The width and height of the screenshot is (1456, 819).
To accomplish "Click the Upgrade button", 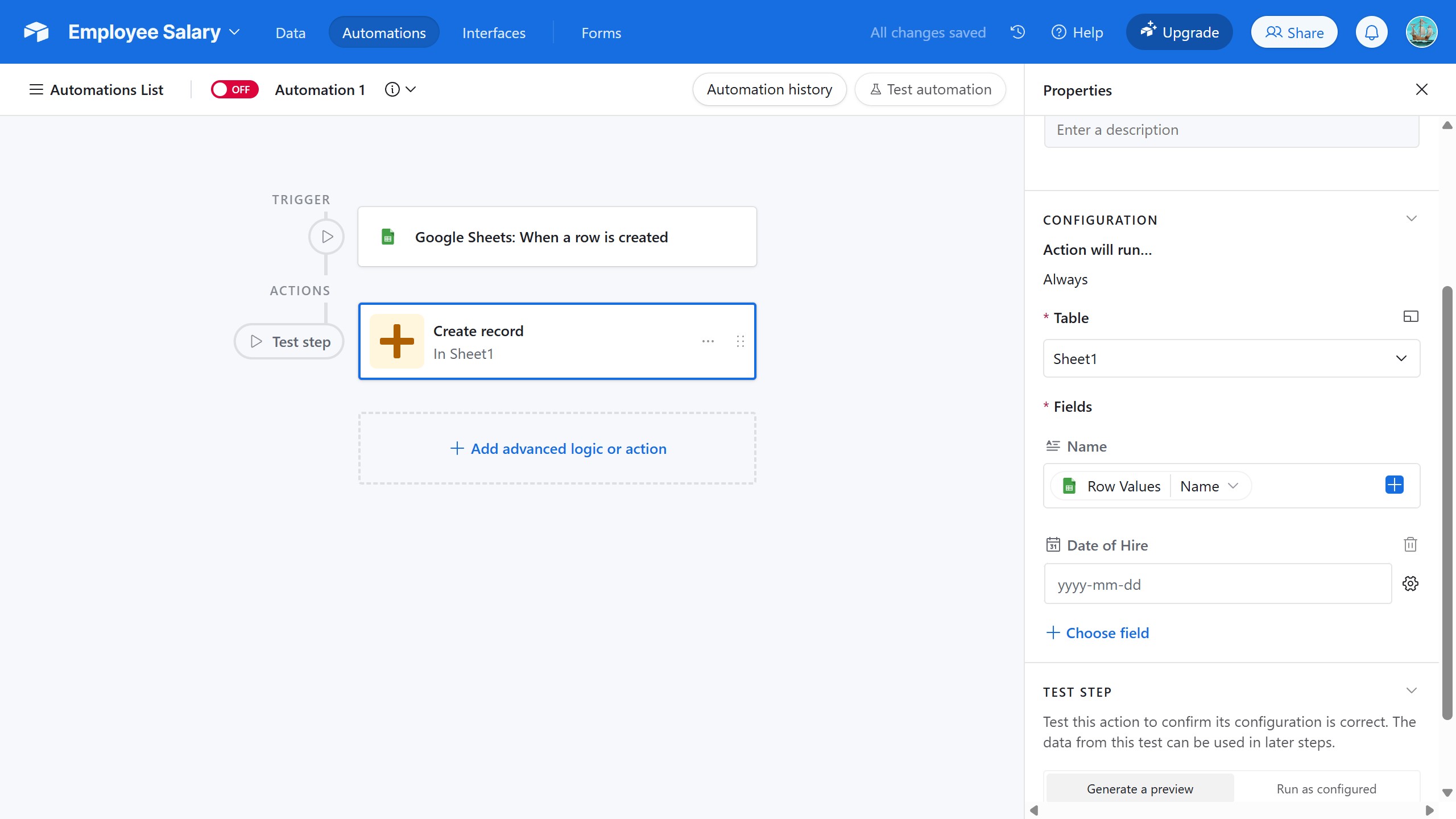I will click(1179, 32).
